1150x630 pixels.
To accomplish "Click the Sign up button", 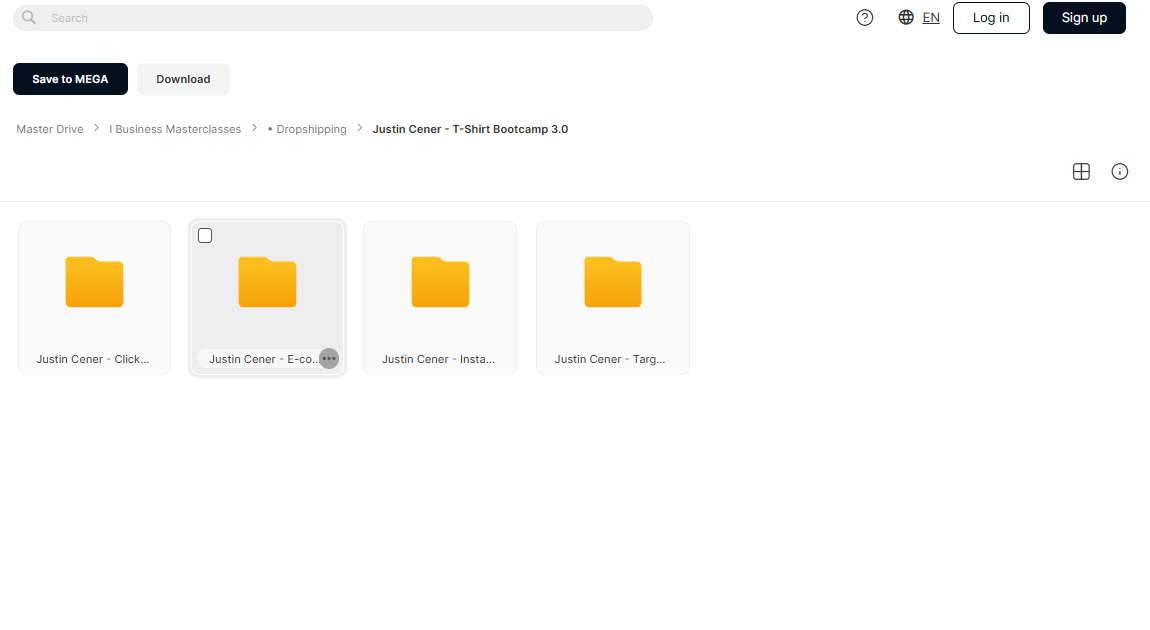I will 1084,18.
